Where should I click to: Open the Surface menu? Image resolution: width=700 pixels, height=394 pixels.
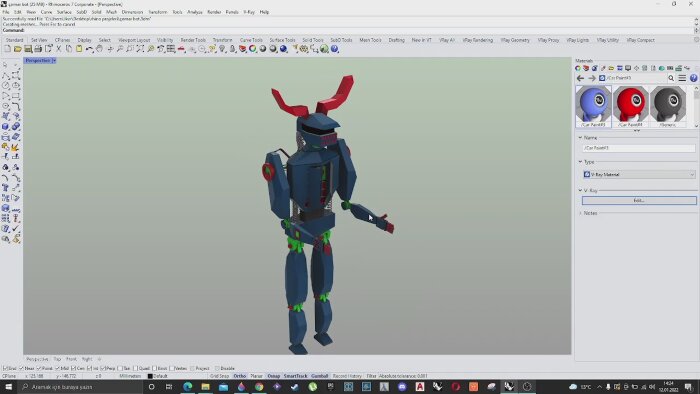click(x=64, y=12)
